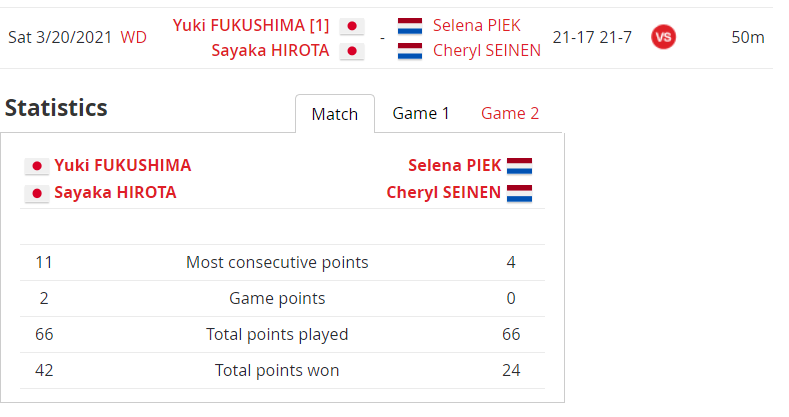Click Netherlands flag next to Selena PIEK in Statistics
Image resolution: width=789 pixels, height=417 pixels.
pos(519,165)
